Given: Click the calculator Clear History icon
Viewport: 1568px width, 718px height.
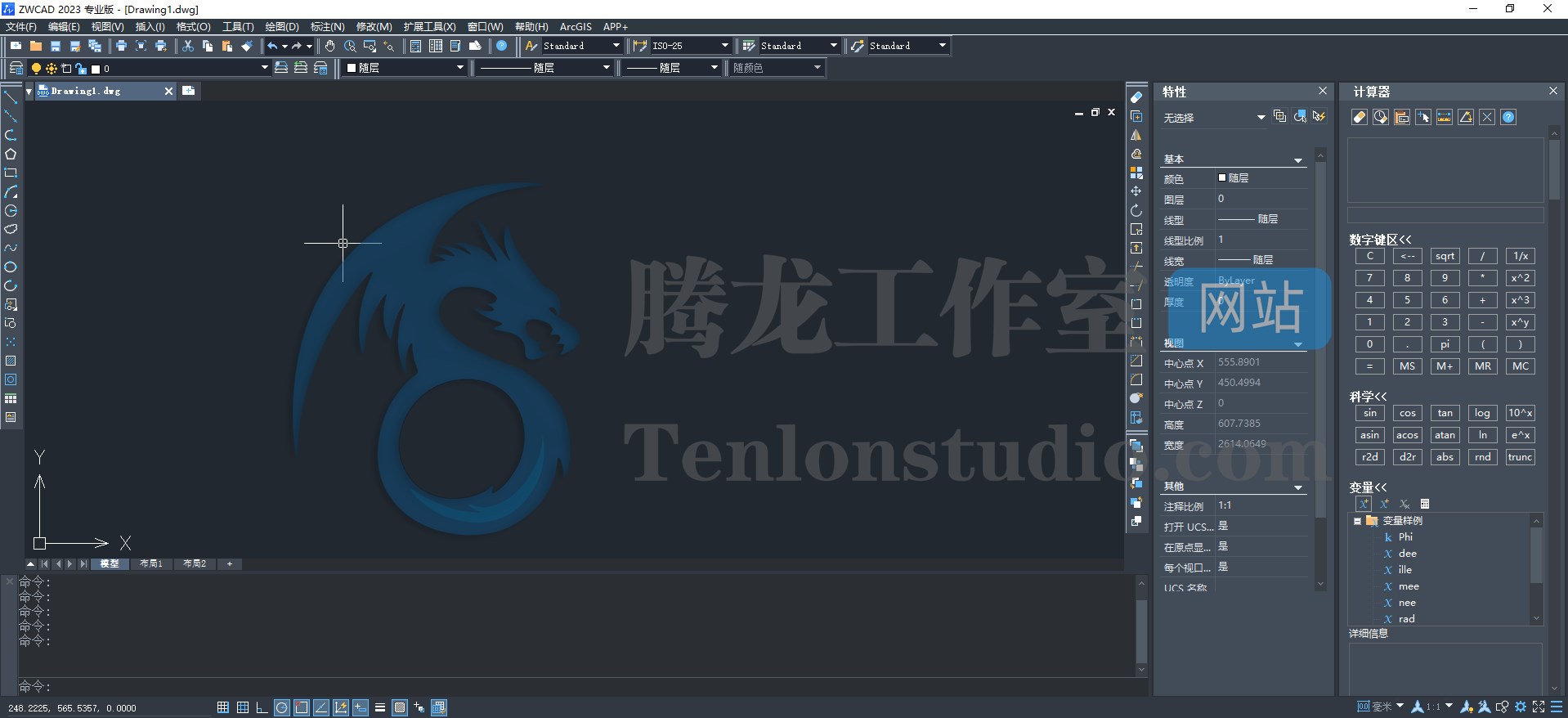Looking at the screenshot, I should tap(1381, 117).
